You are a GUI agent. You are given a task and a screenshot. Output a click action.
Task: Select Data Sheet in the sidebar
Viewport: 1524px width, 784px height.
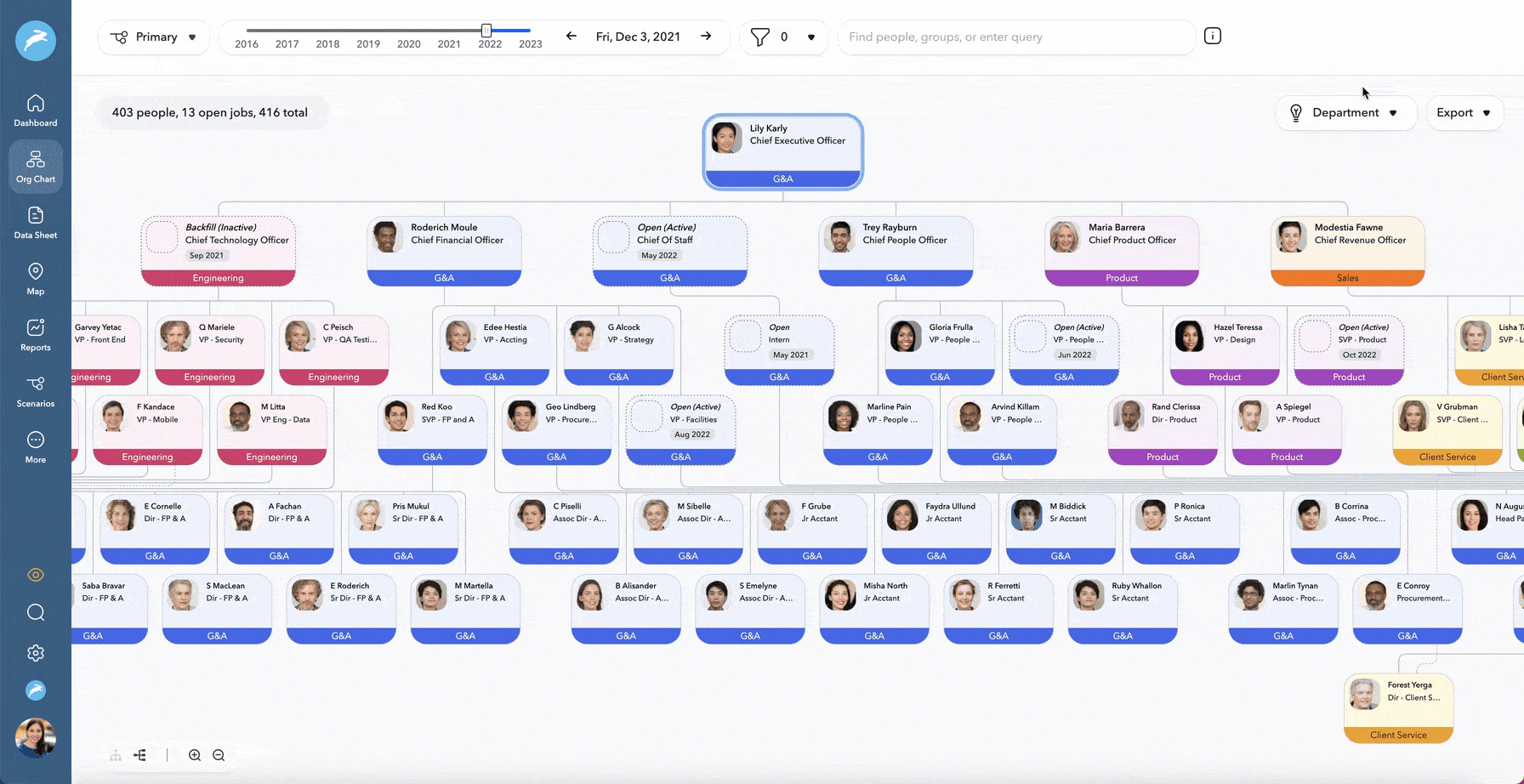[35, 221]
